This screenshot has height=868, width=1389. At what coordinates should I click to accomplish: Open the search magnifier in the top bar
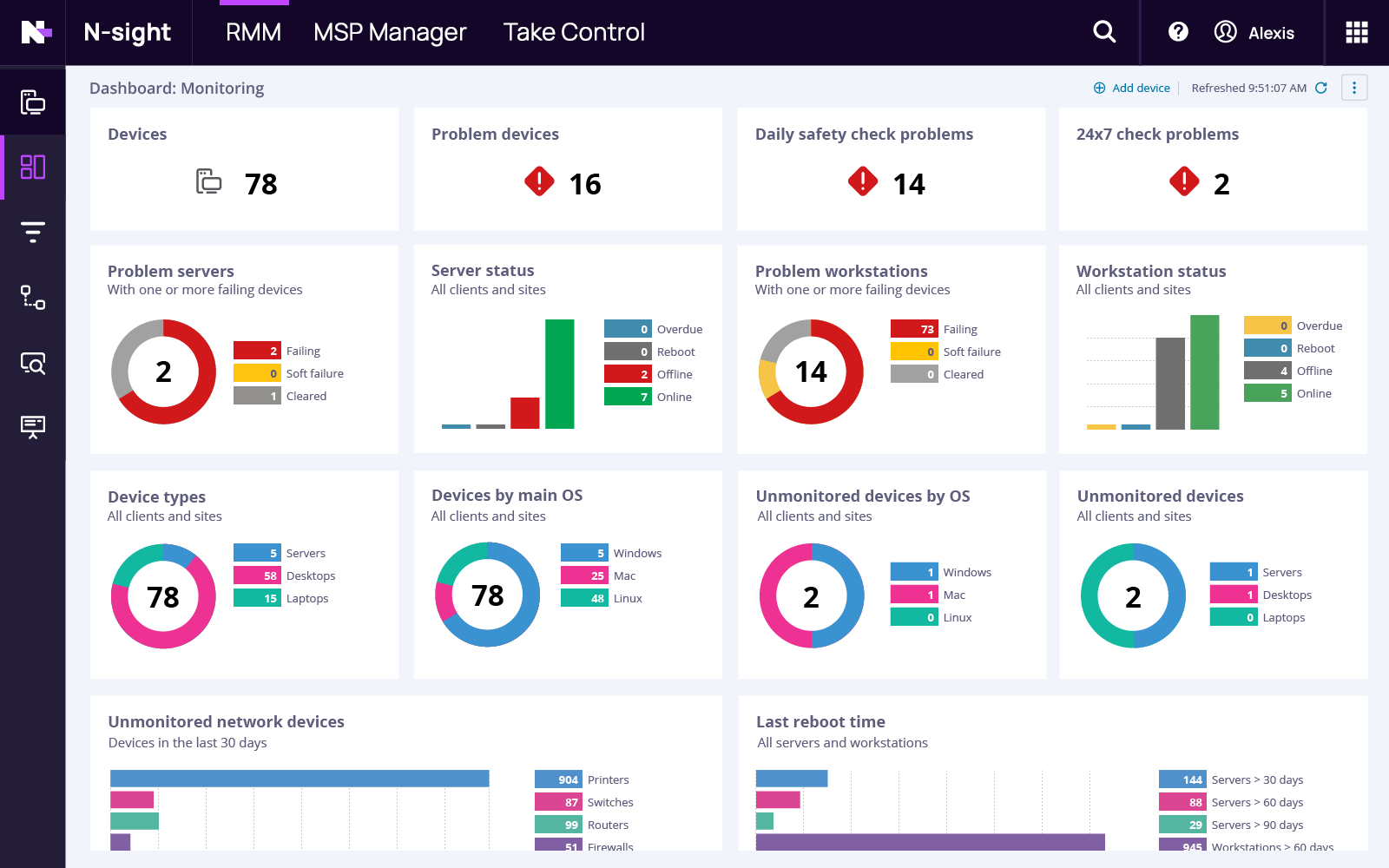[1103, 31]
